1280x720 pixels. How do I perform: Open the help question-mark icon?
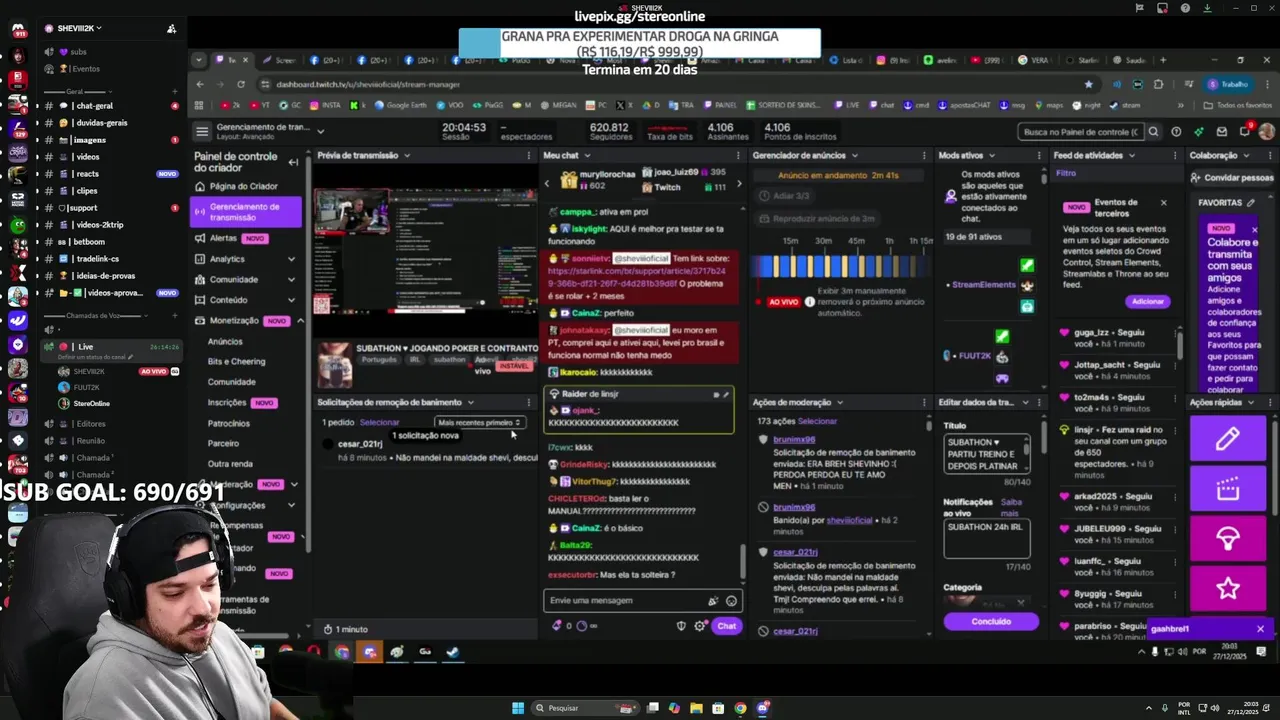(1176, 131)
